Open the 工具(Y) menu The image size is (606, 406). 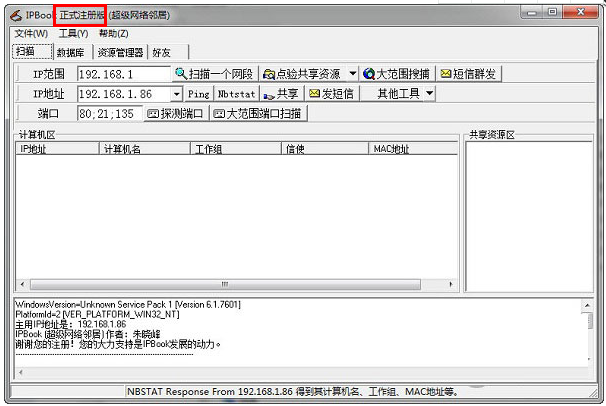point(73,34)
